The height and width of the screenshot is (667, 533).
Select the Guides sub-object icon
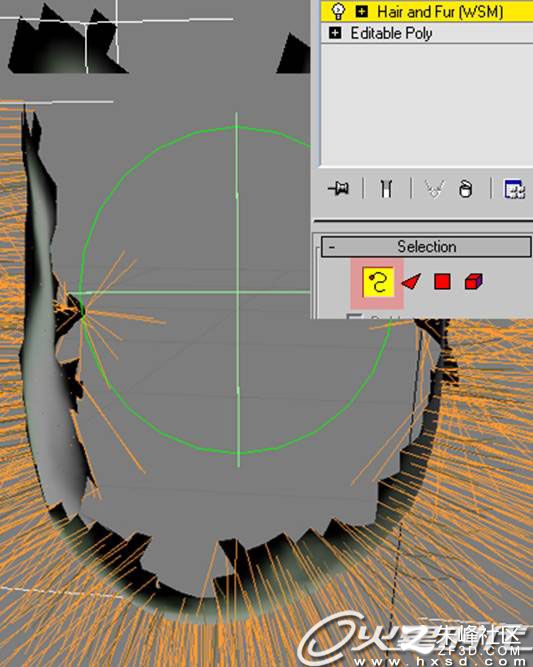click(378, 282)
